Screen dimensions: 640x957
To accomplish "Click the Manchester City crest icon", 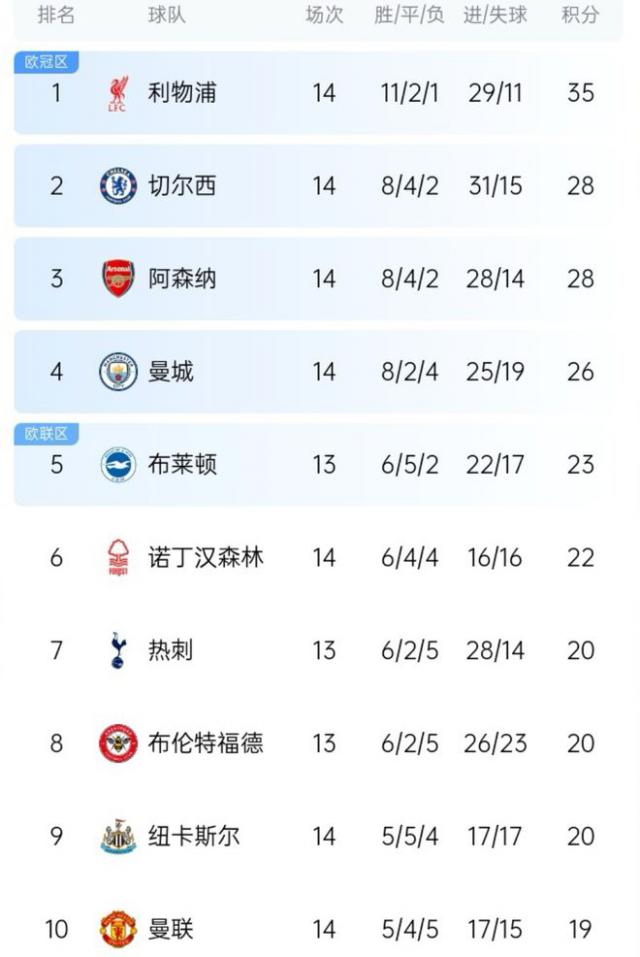I will pyautogui.click(x=118, y=372).
